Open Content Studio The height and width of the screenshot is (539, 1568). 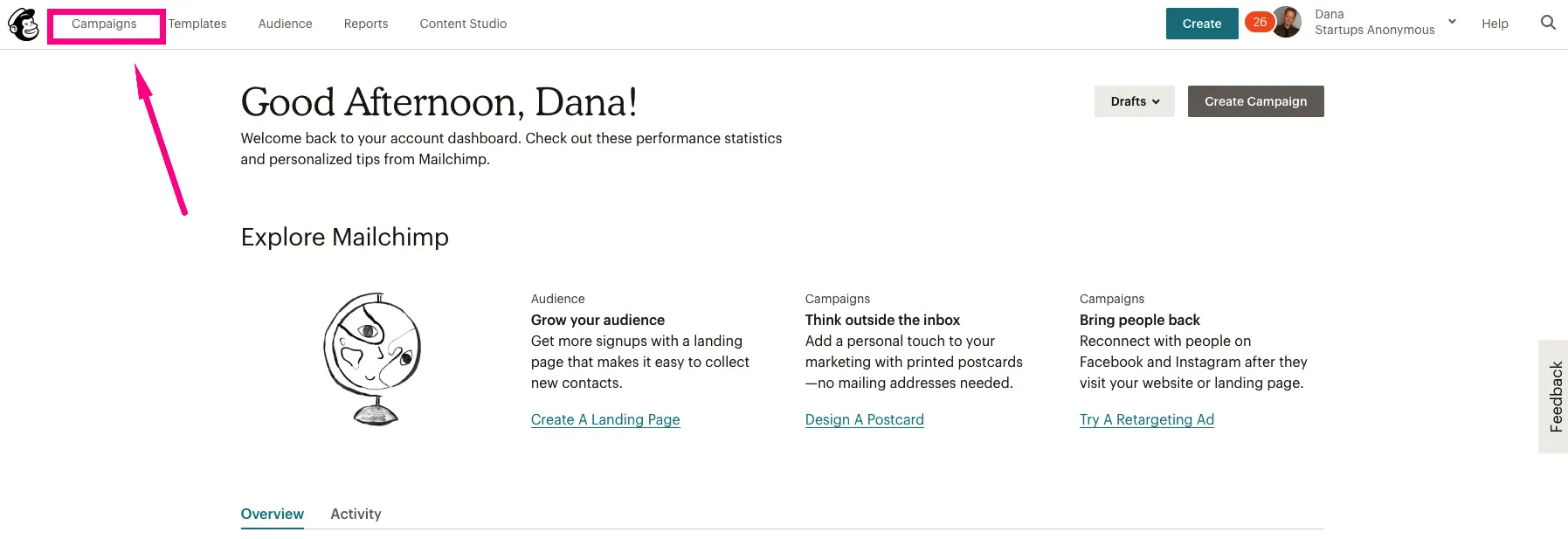[463, 24]
